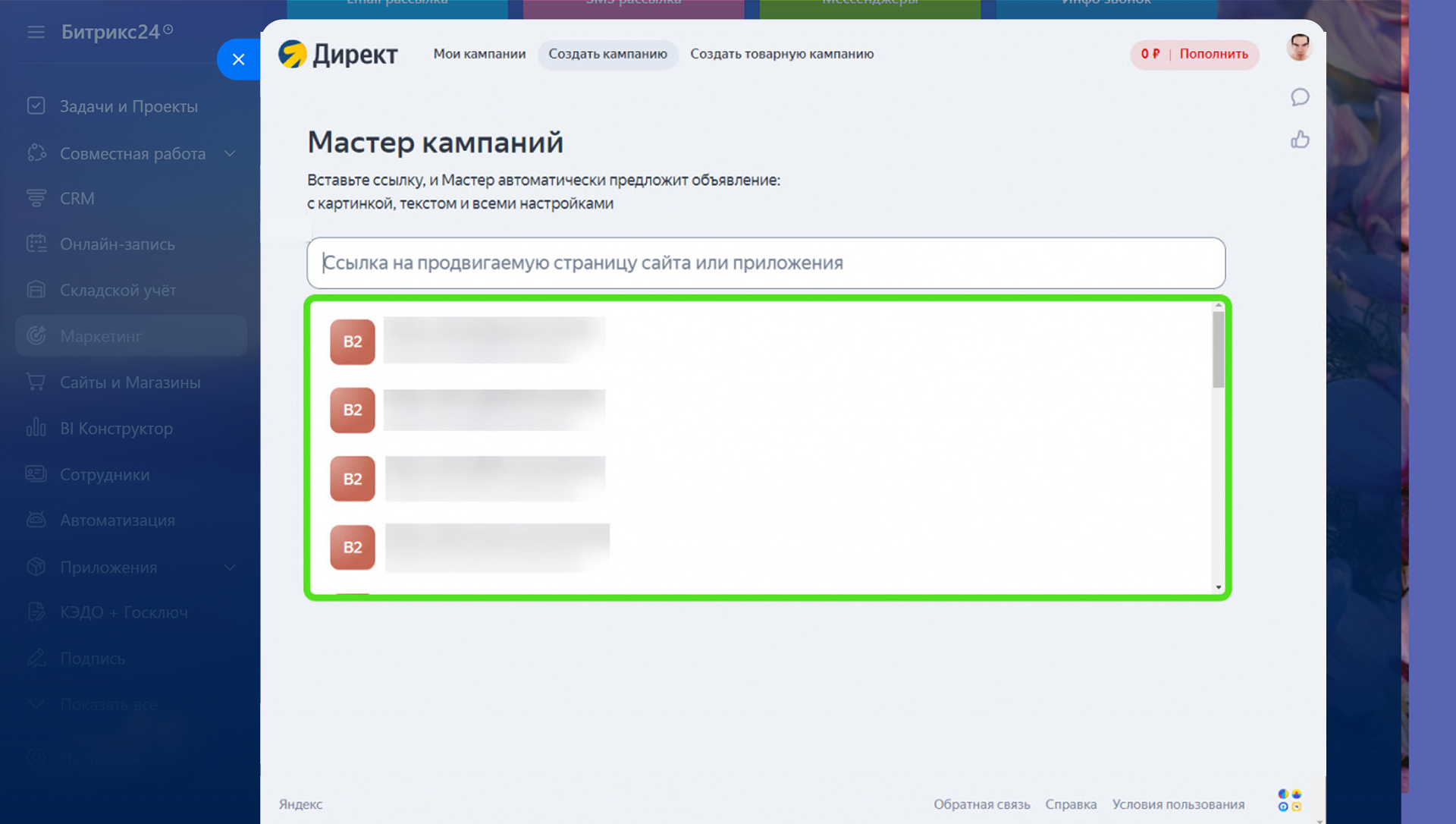
Task: Open the Справка footer link
Action: [x=1071, y=804]
